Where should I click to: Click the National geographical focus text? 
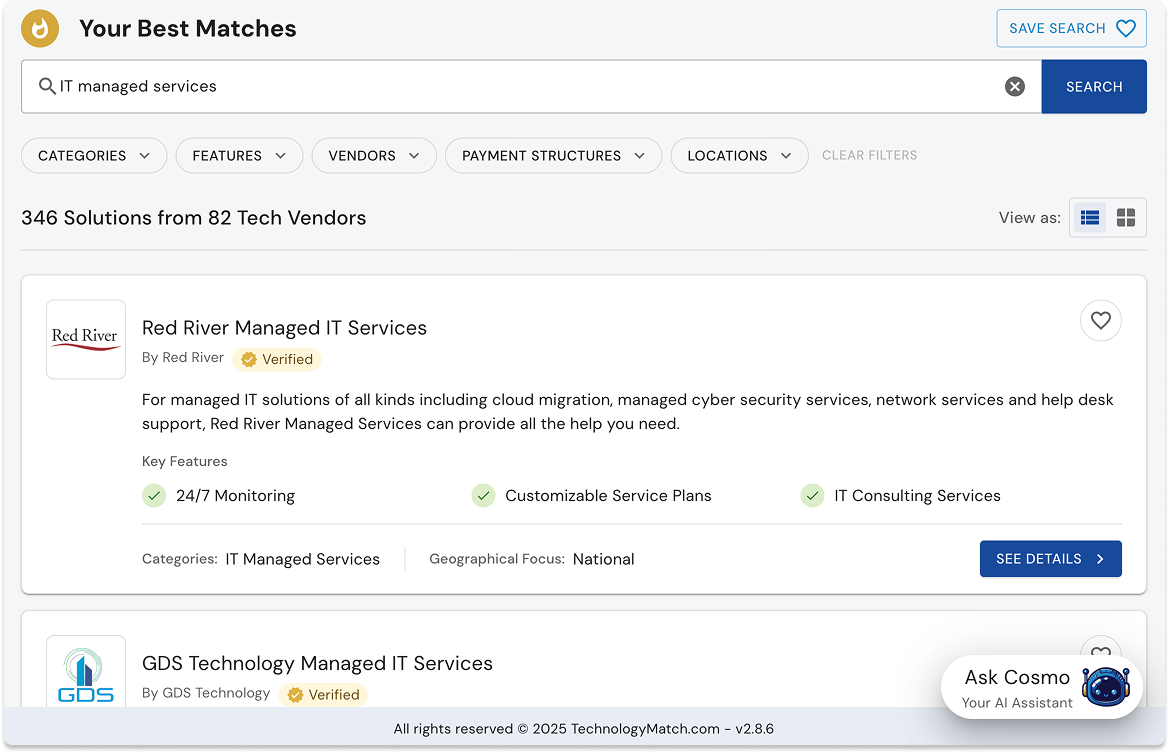(x=603, y=559)
